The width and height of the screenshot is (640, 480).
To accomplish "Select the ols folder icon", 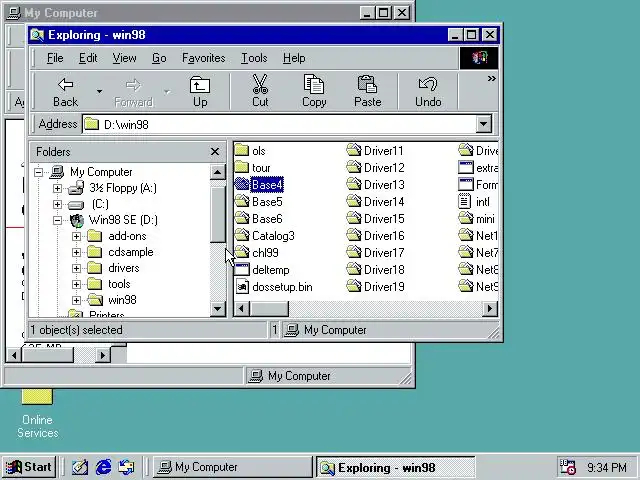I will [x=242, y=151].
